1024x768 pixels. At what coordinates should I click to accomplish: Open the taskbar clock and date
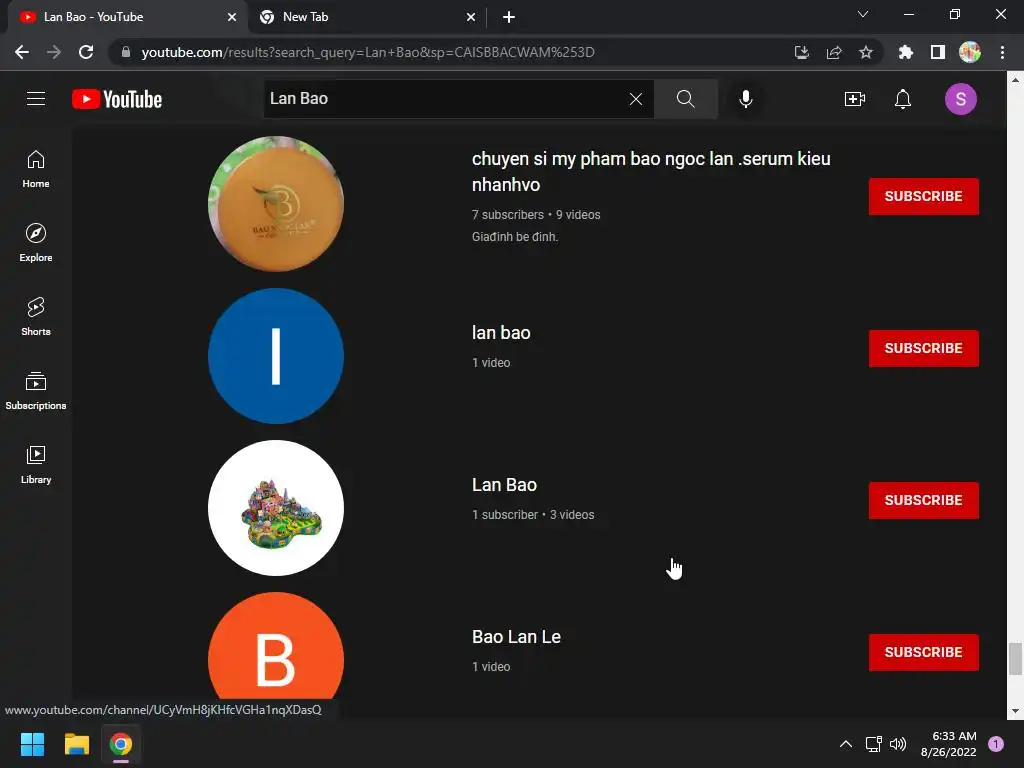(948, 744)
